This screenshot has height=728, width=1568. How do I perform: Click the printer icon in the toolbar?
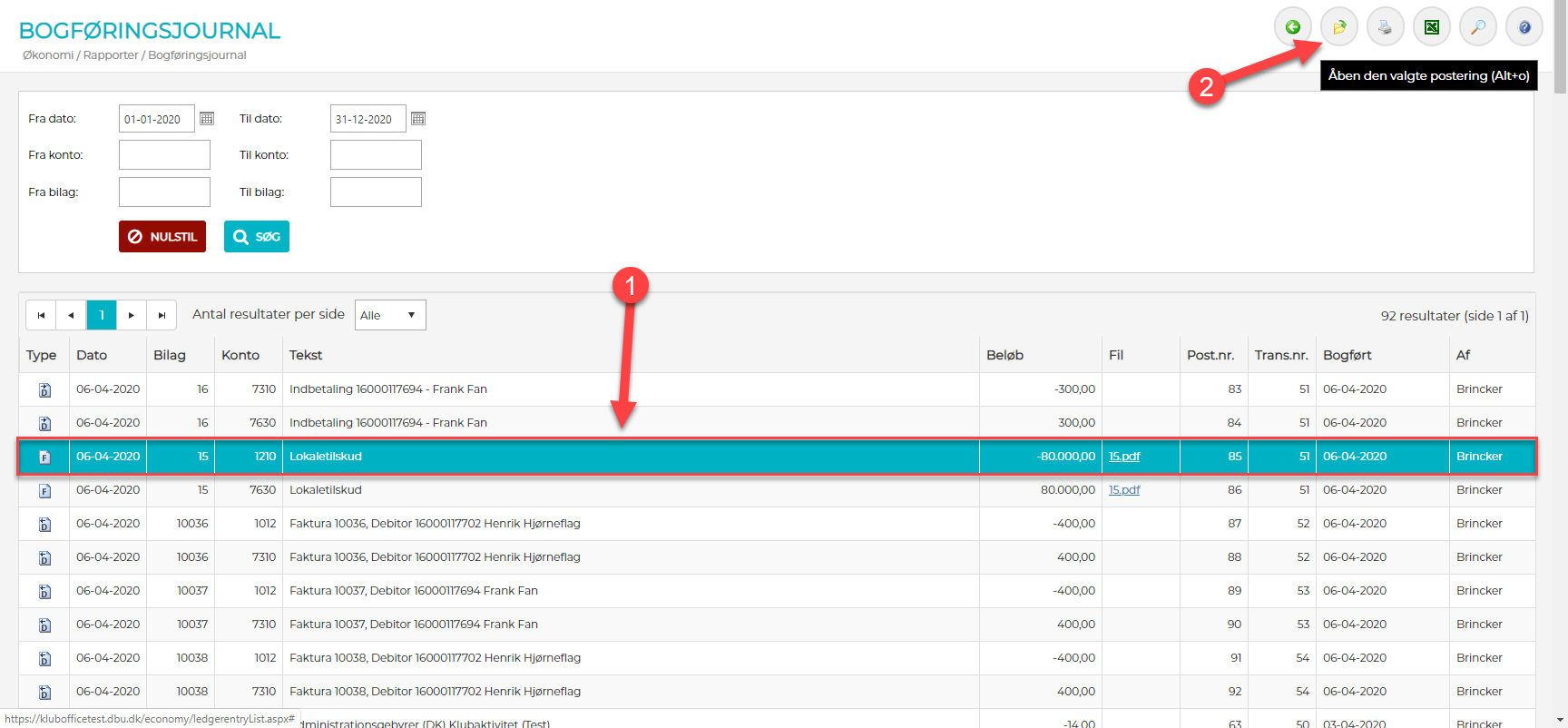tap(1385, 27)
